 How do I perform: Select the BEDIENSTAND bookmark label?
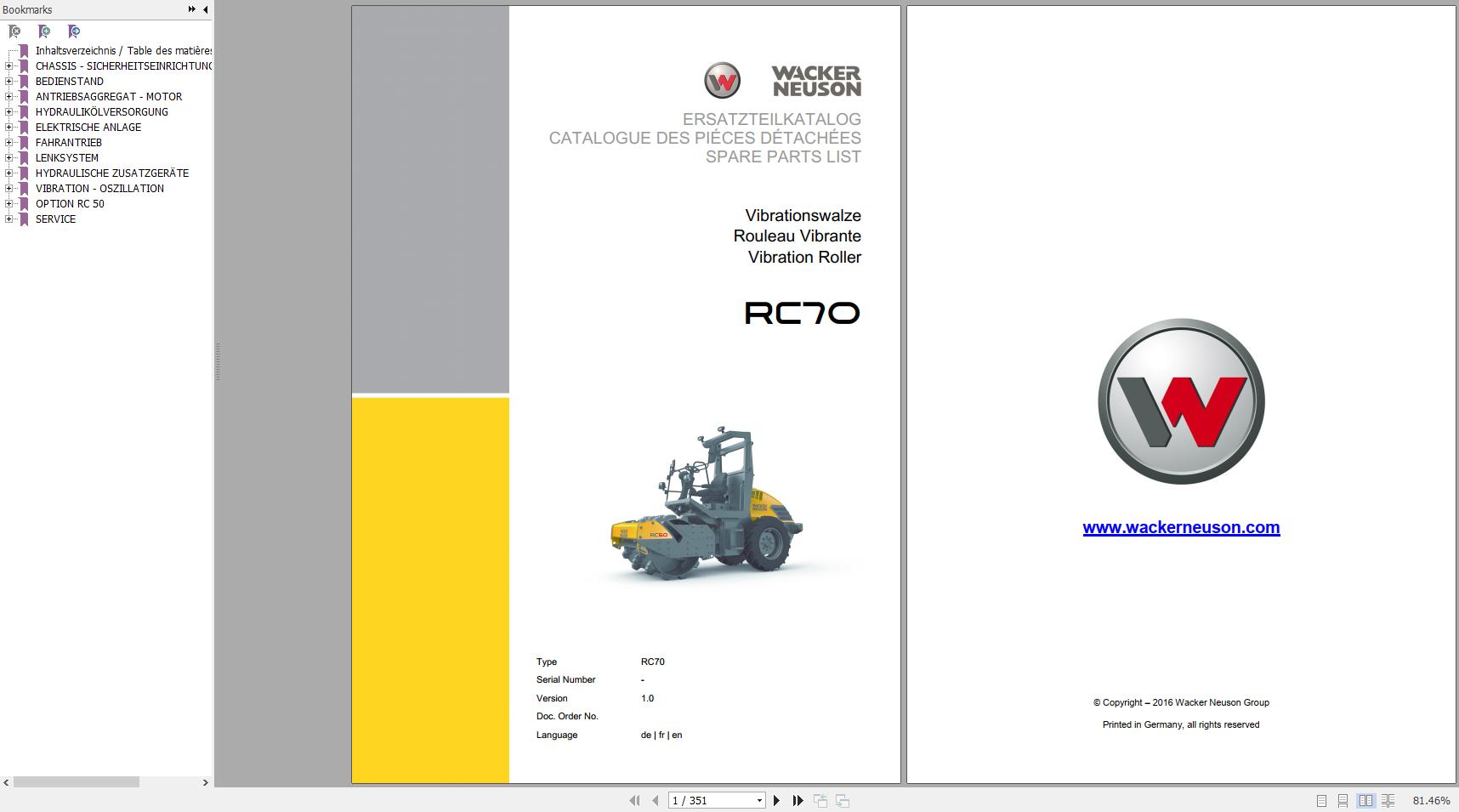(70, 81)
